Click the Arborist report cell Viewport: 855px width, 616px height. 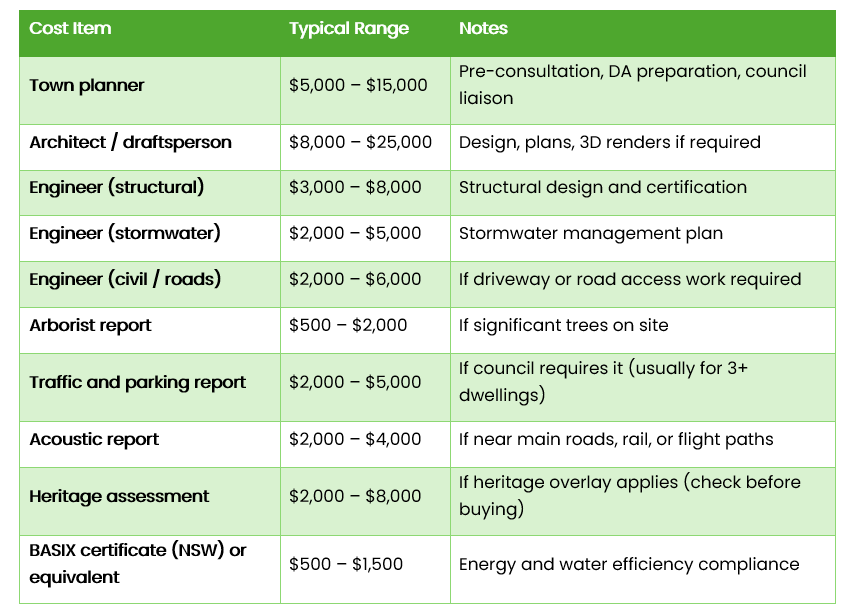91,325
